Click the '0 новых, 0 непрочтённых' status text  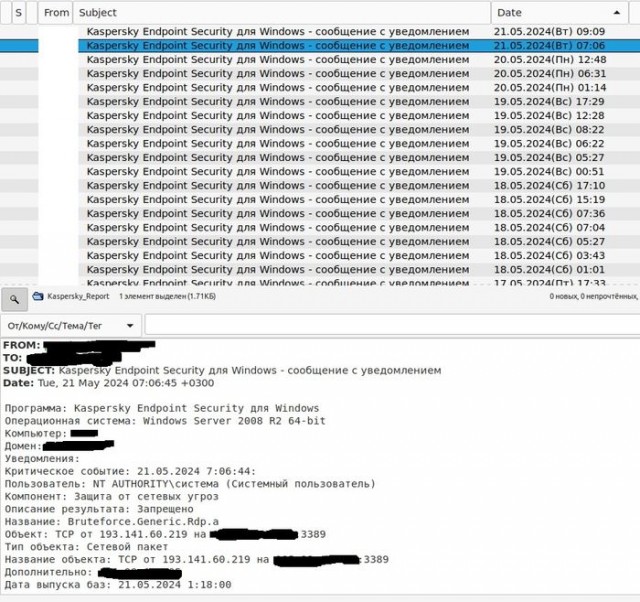point(593,296)
